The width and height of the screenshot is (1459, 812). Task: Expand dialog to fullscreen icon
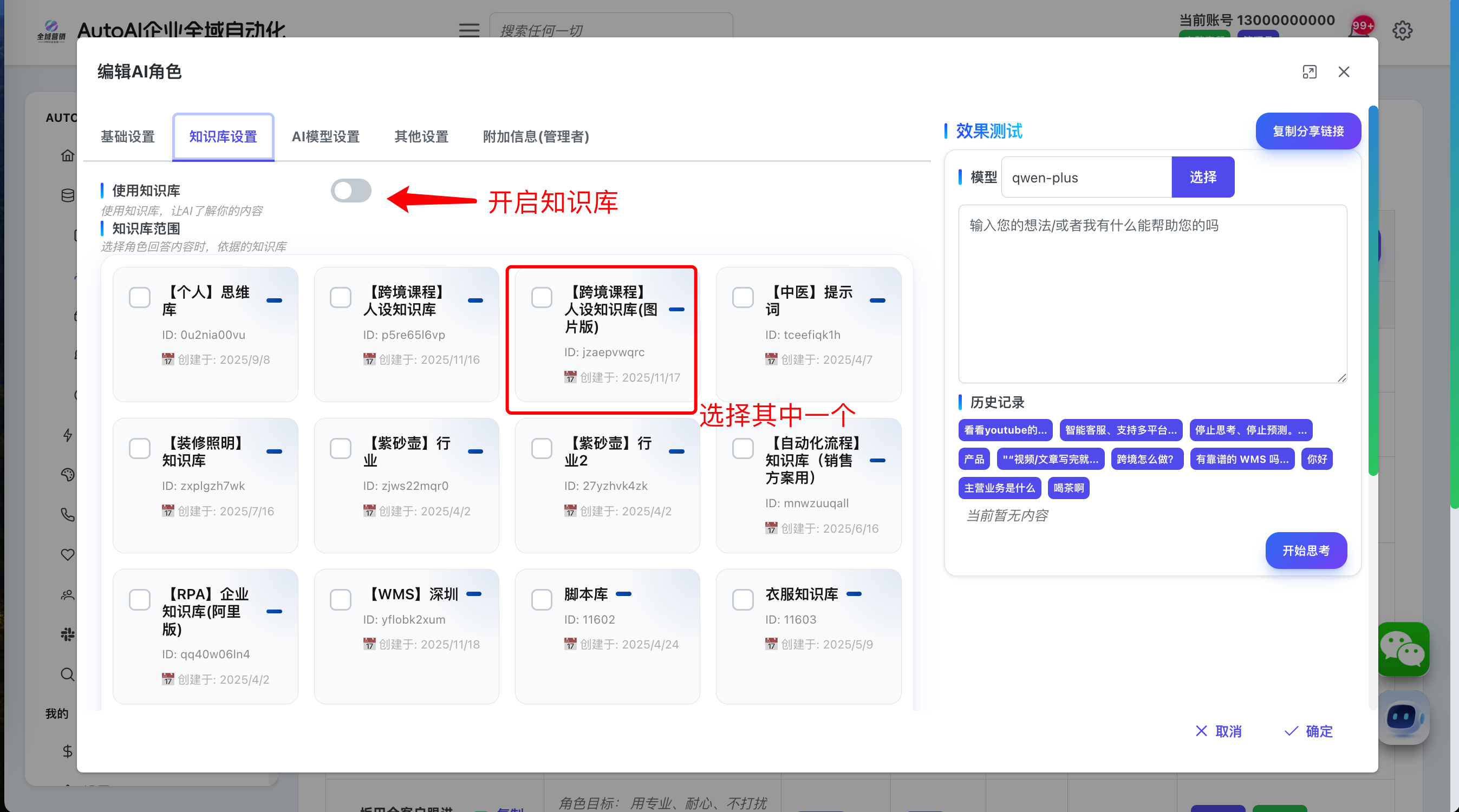pos(1309,72)
